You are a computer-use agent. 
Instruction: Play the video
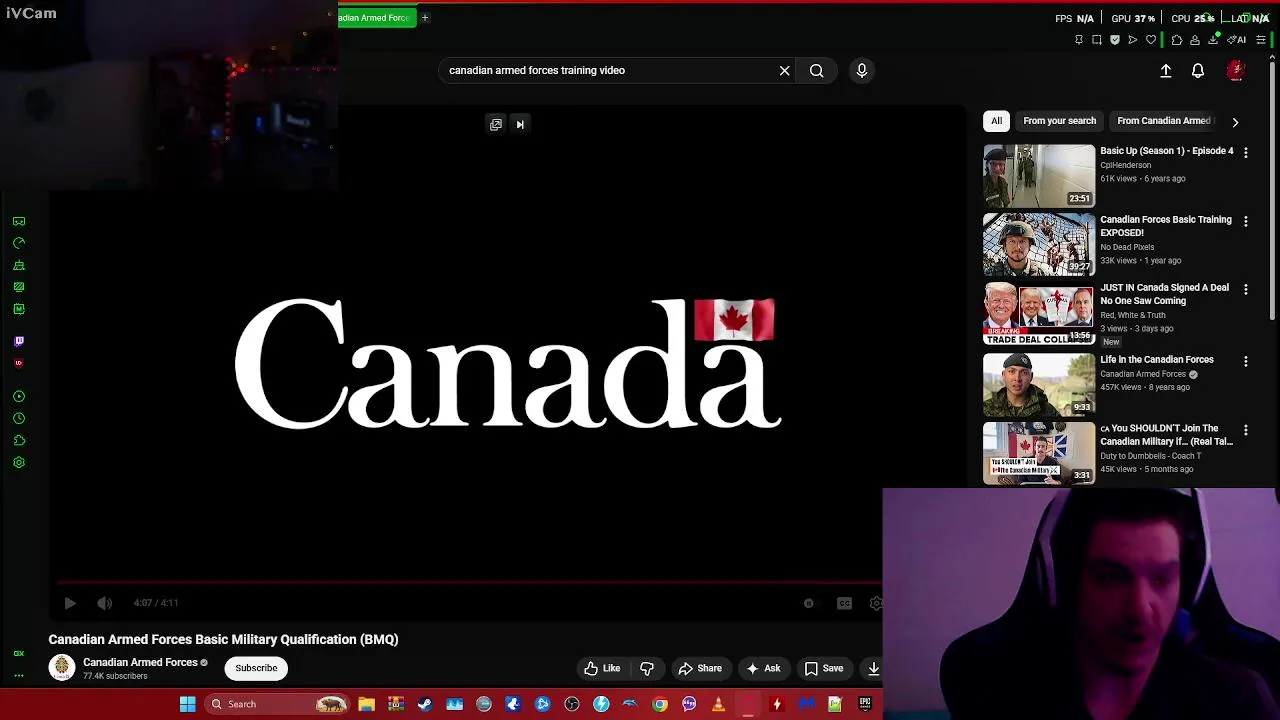70,603
